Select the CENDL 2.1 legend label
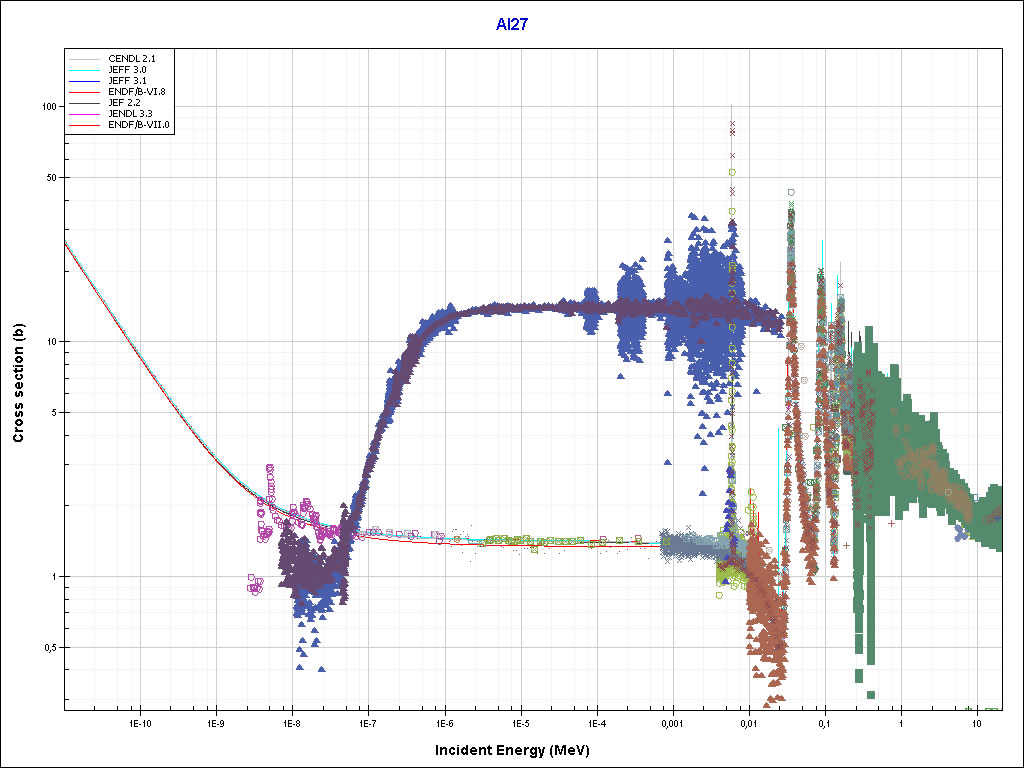Screen dimensions: 1024x768 point(131,59)
